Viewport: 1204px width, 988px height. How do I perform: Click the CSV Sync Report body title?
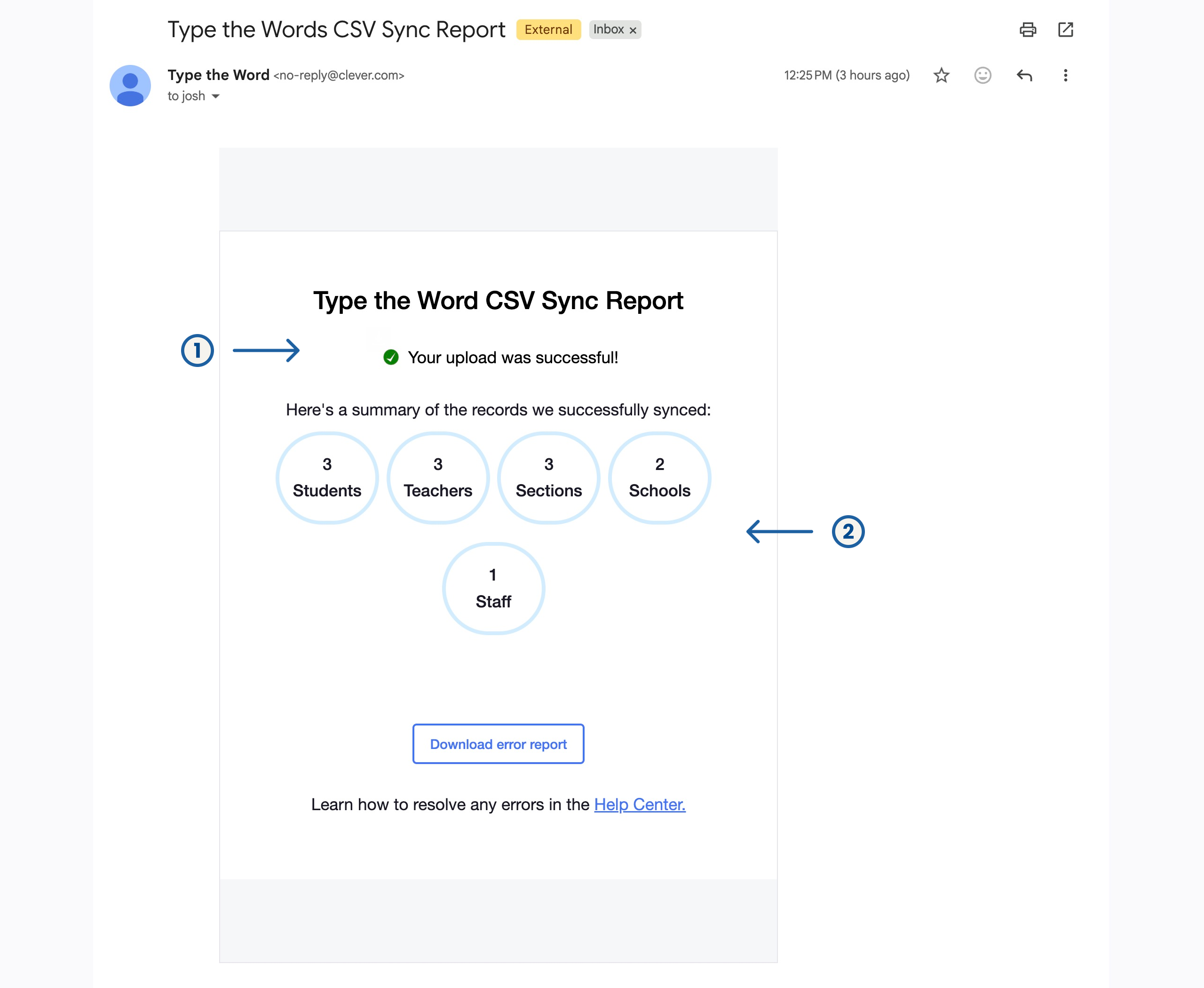(499, 301)
